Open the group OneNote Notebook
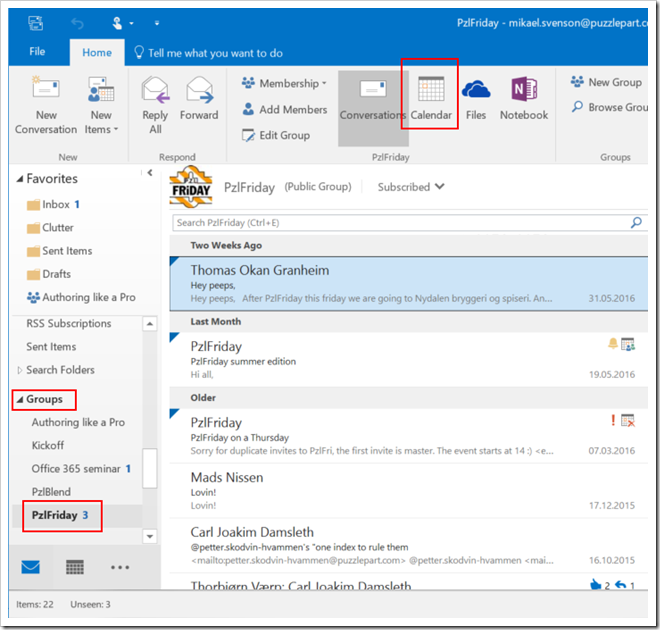The width and height of the screenshot is (660, 630). 524,99
